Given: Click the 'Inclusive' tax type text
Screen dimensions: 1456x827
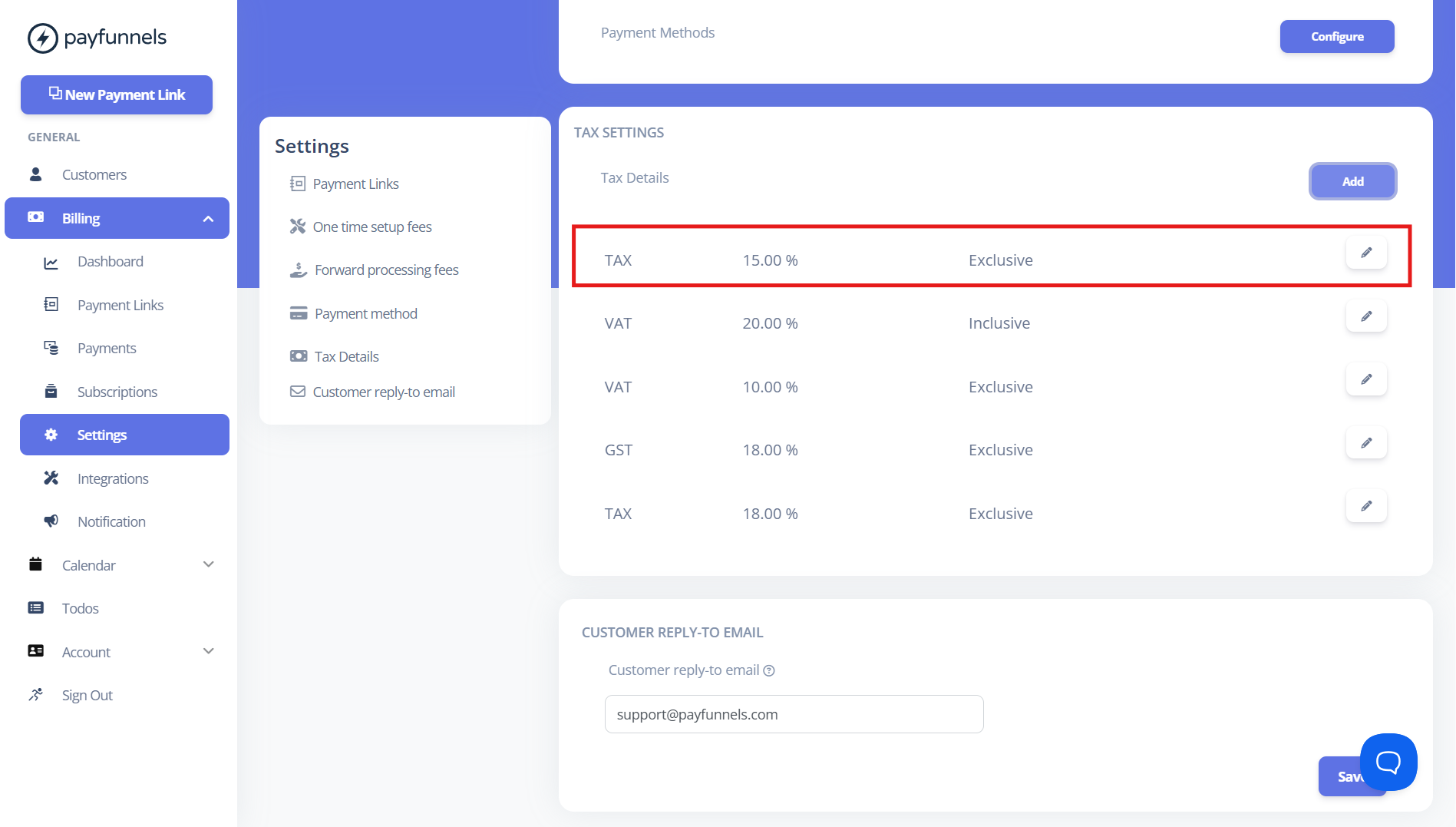Looking at the screenshot, I should point(999,323).
